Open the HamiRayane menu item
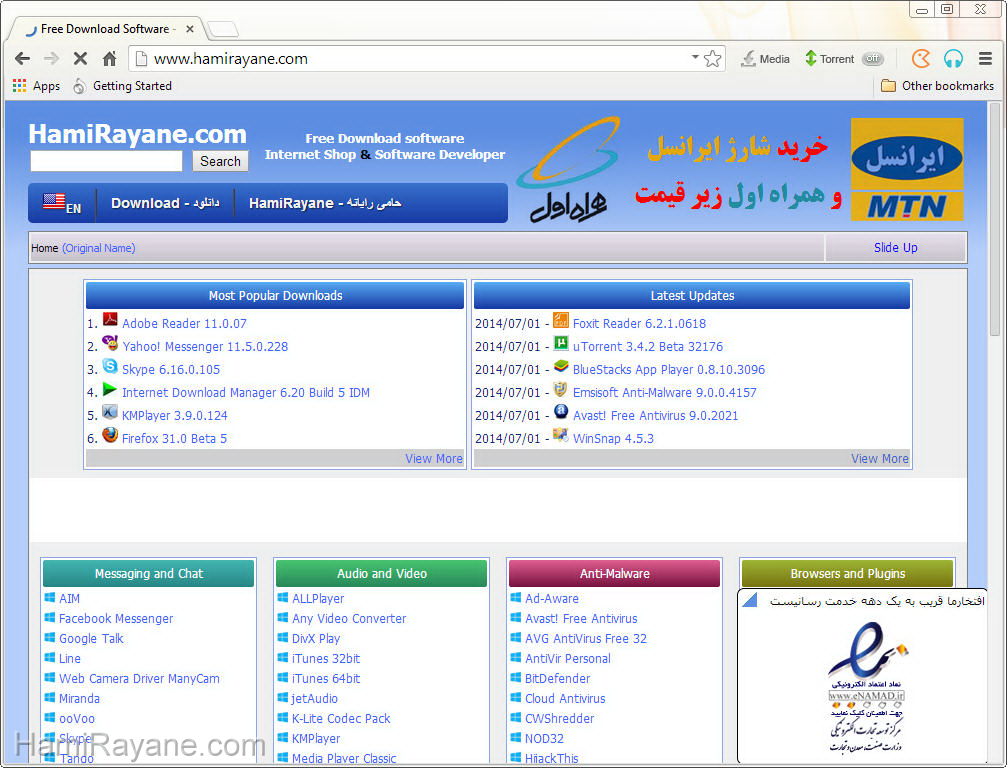 [325, 203]
